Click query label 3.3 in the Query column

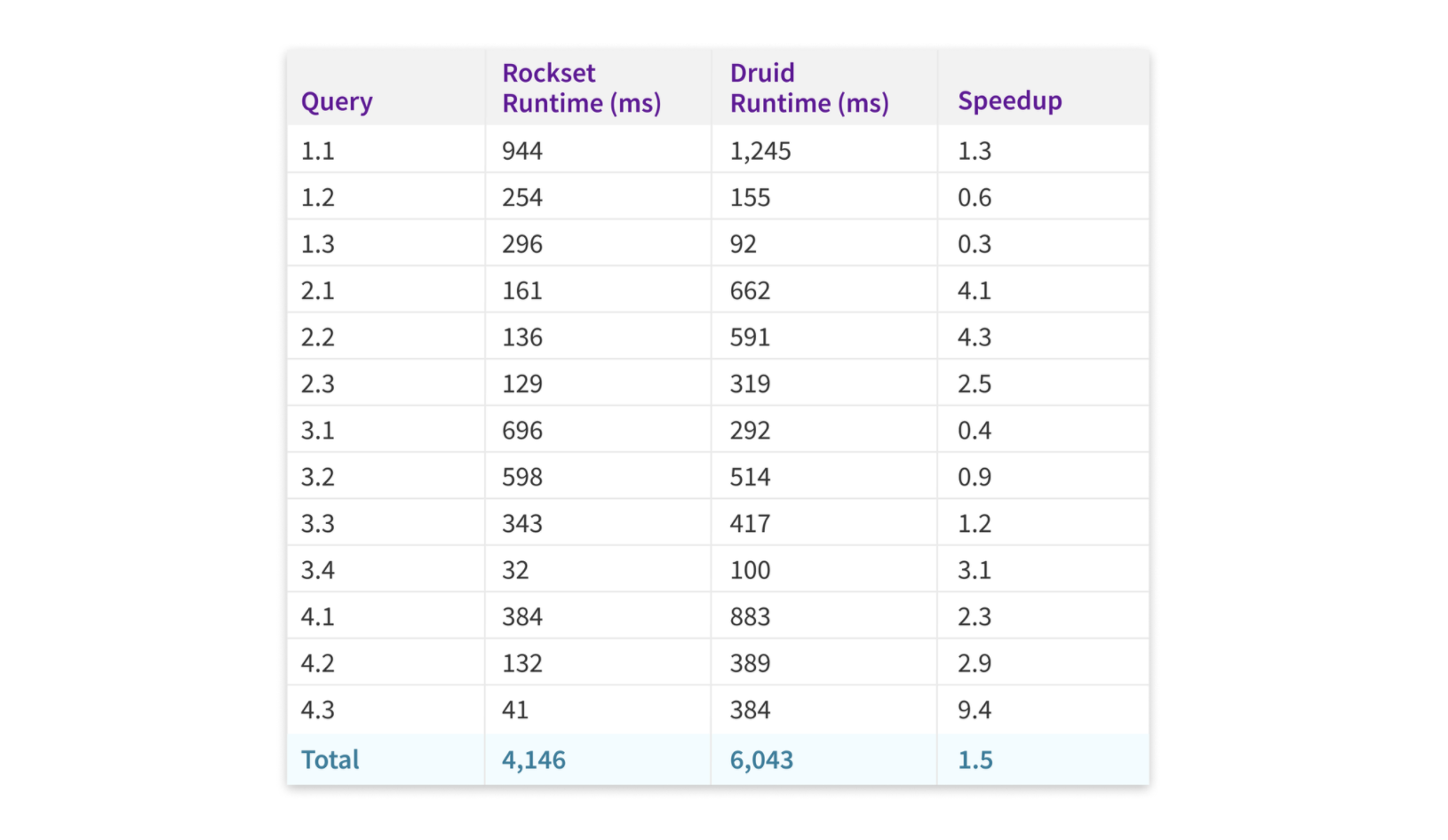coord(318,524)
